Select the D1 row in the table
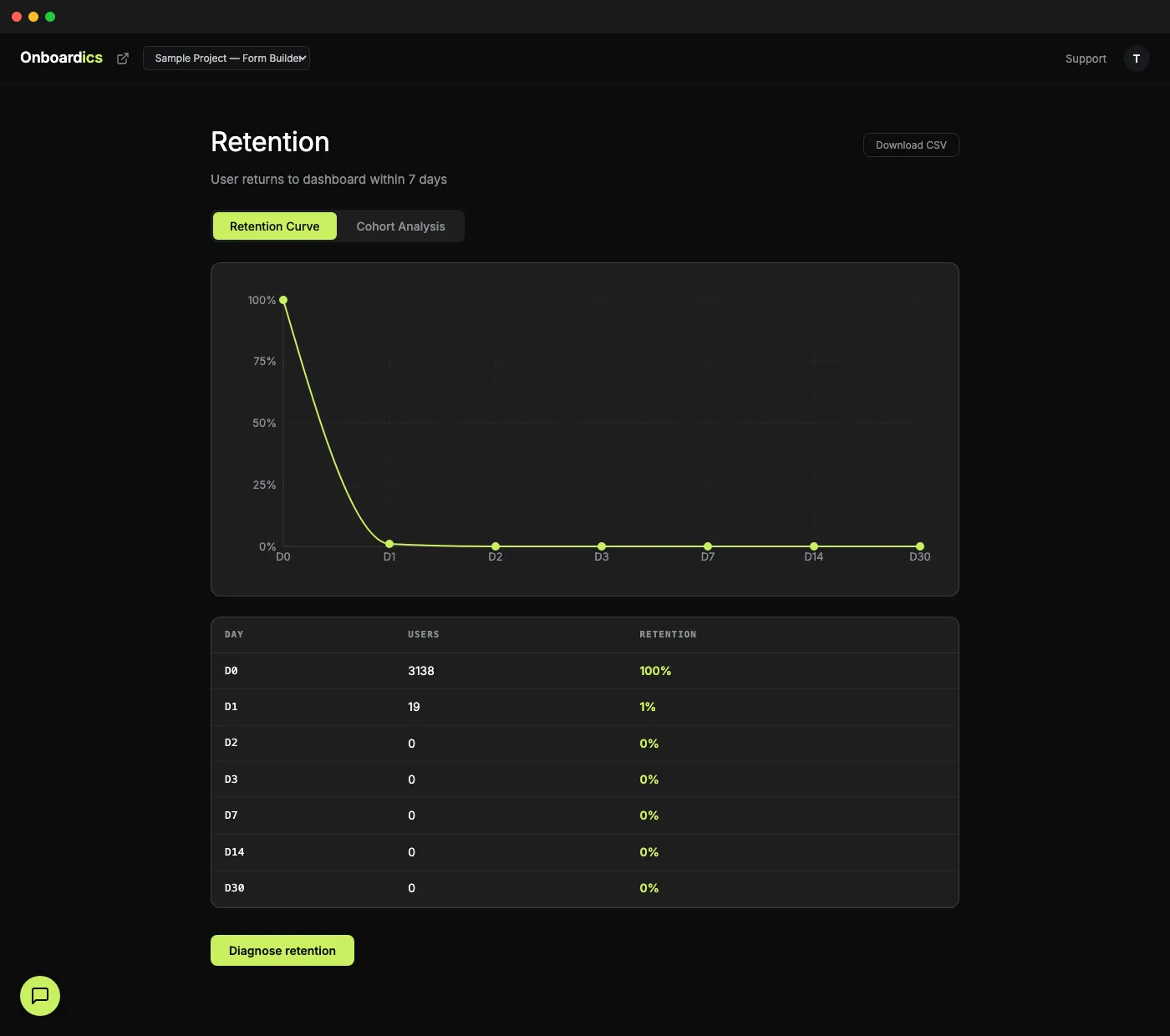This screenshot has width=1170, height=1036. point(585,707)
